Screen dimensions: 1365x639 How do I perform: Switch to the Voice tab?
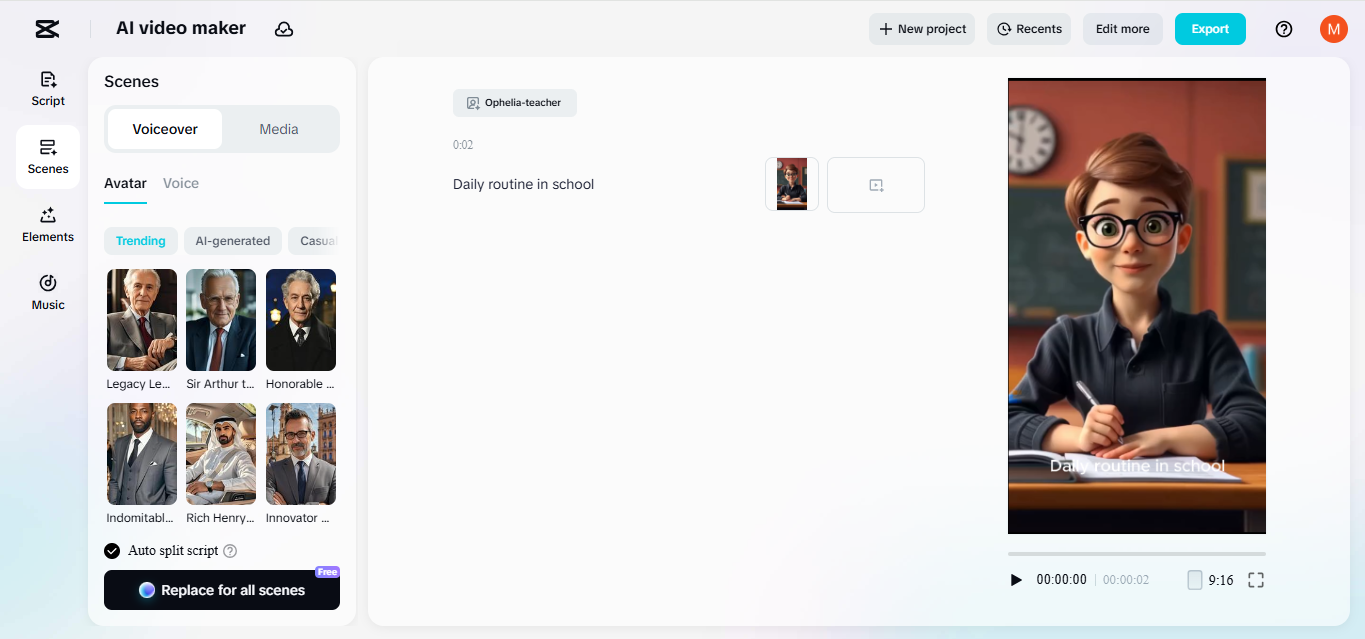point(181,183)
